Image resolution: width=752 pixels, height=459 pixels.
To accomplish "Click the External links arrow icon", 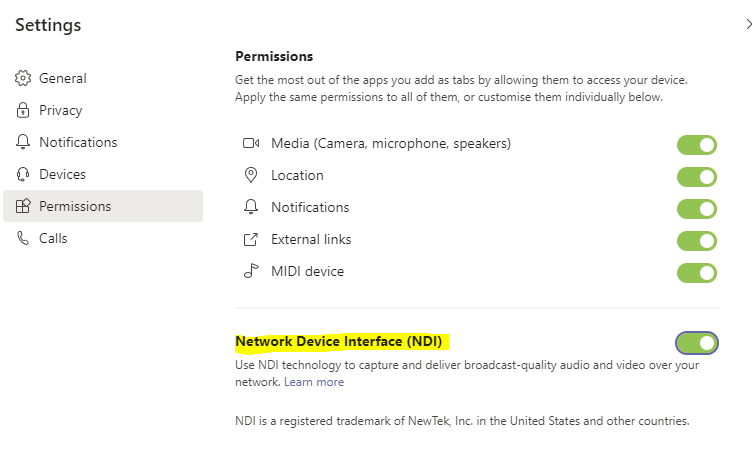I will (251, 239).
